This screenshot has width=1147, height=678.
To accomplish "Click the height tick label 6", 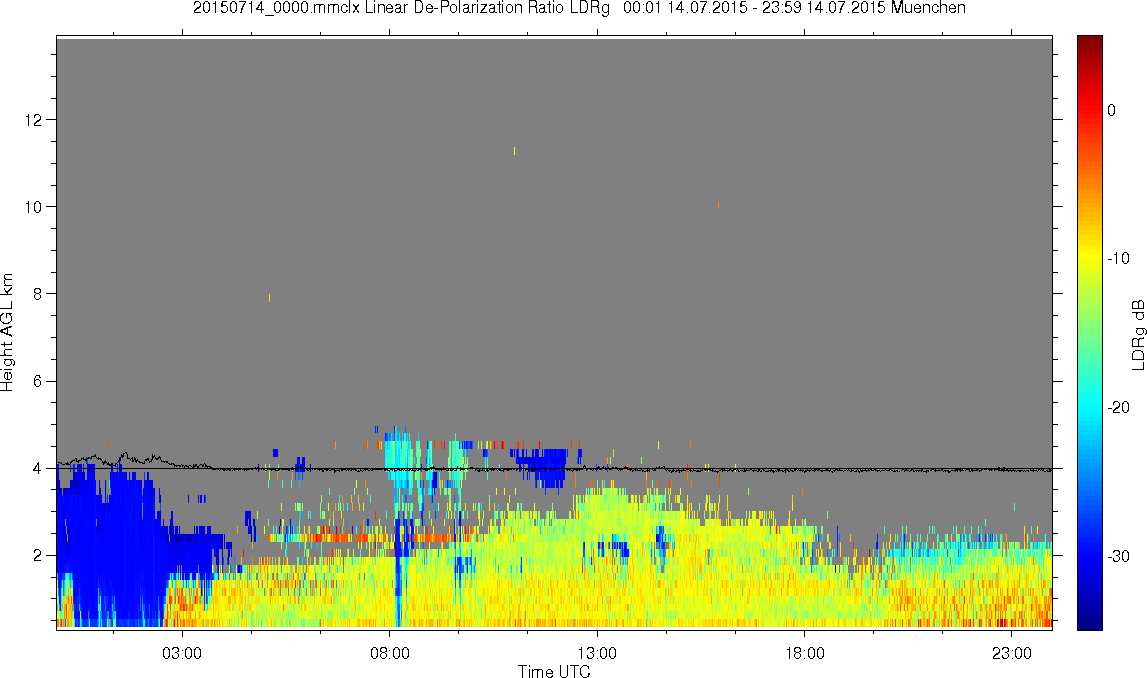I will tap(36, 381).
